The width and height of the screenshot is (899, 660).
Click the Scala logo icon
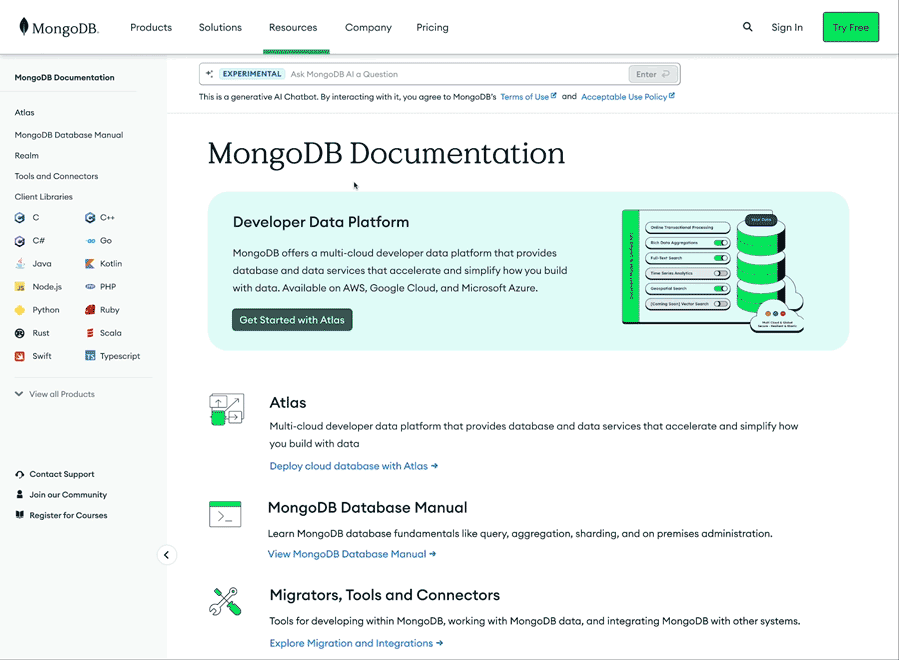[x=90, y=333]
